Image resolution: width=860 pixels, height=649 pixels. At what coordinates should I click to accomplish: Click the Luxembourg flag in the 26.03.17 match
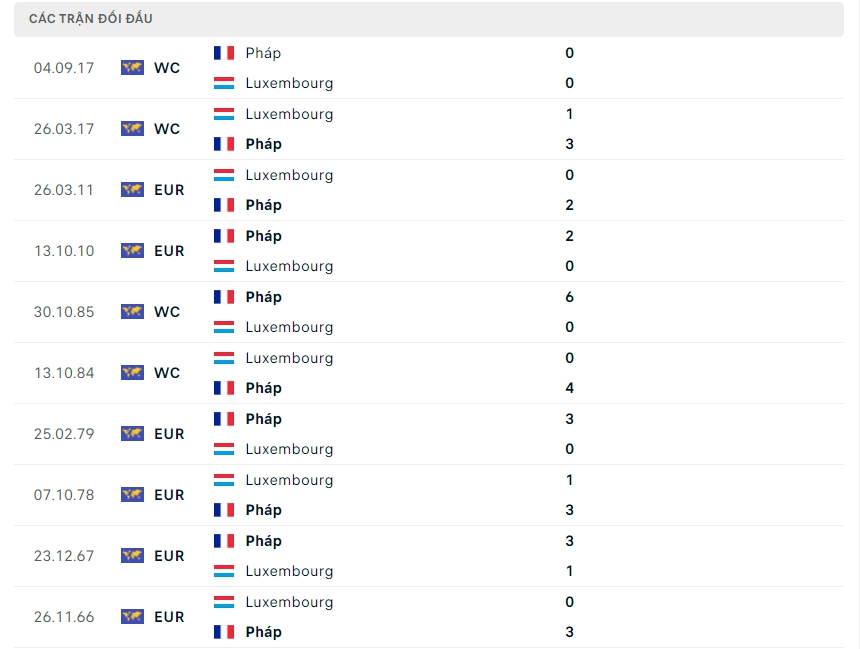coord(224,114)
